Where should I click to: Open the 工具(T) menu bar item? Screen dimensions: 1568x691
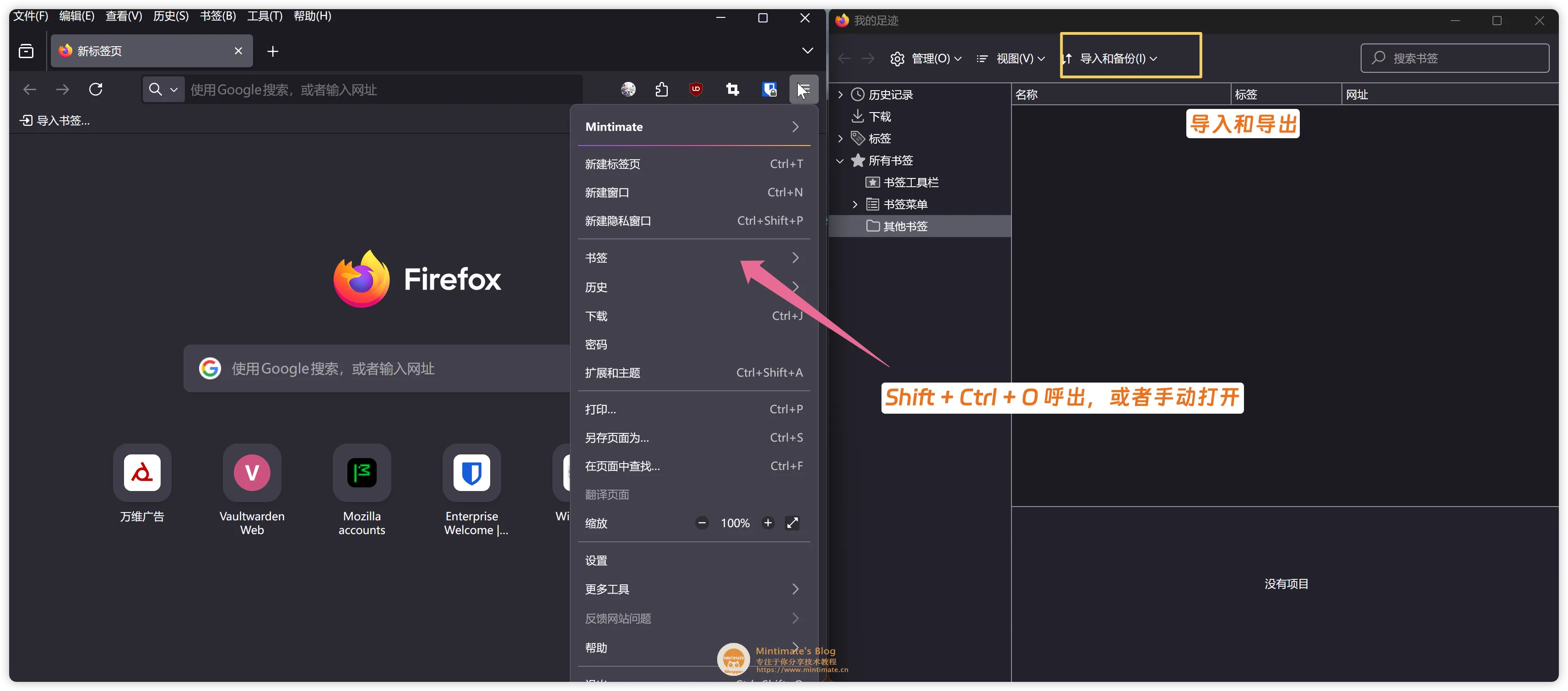pyautogui.click(x=264, y=16)
